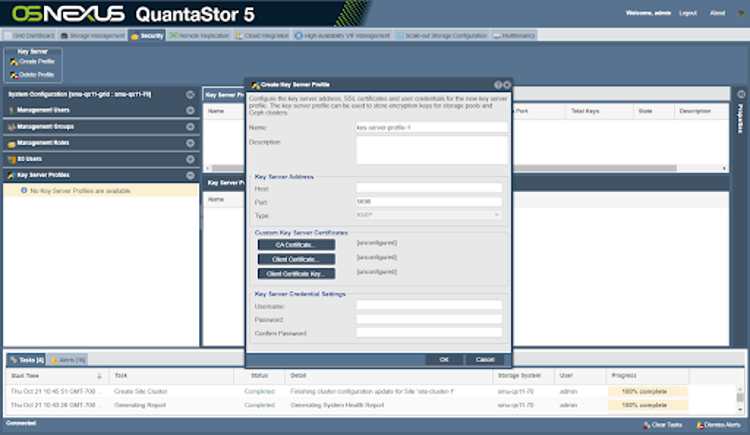
Task: Click the Key Server Profiles key icon
Action: click(11, 176)
